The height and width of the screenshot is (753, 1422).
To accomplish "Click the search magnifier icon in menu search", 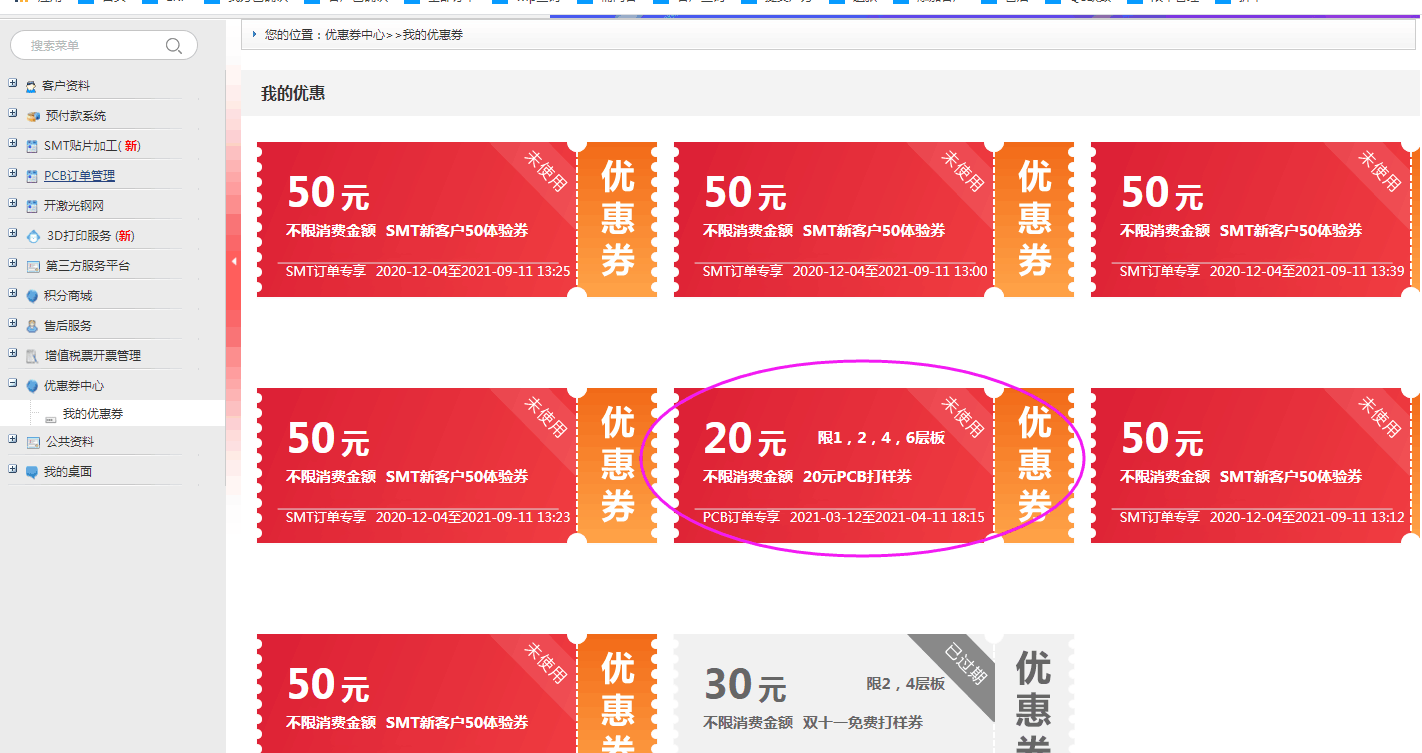I will point(174,45).
